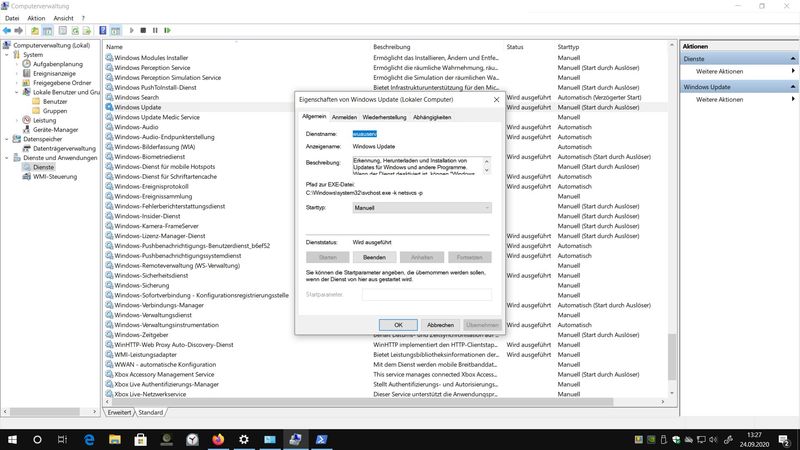Click Weitere Aktionen under Windows Update
Image resolution: width=800 pixels, height=450 pixels.
point(719,99)
